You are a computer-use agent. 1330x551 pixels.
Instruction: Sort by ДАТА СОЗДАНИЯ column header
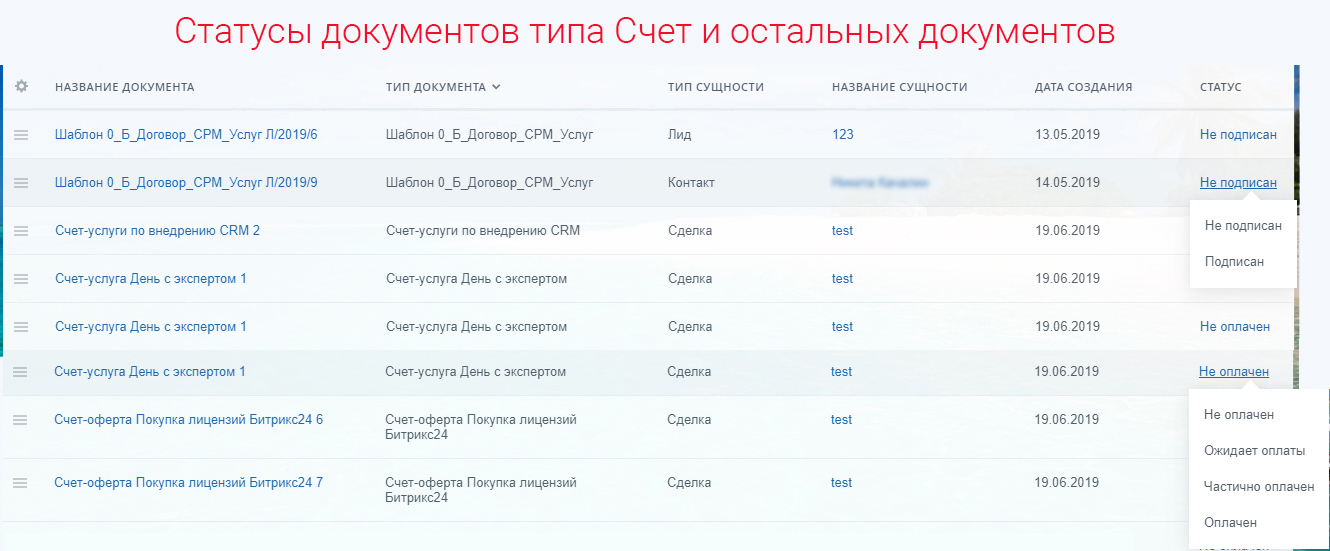pyautogui.click(x=1083, y=87)
